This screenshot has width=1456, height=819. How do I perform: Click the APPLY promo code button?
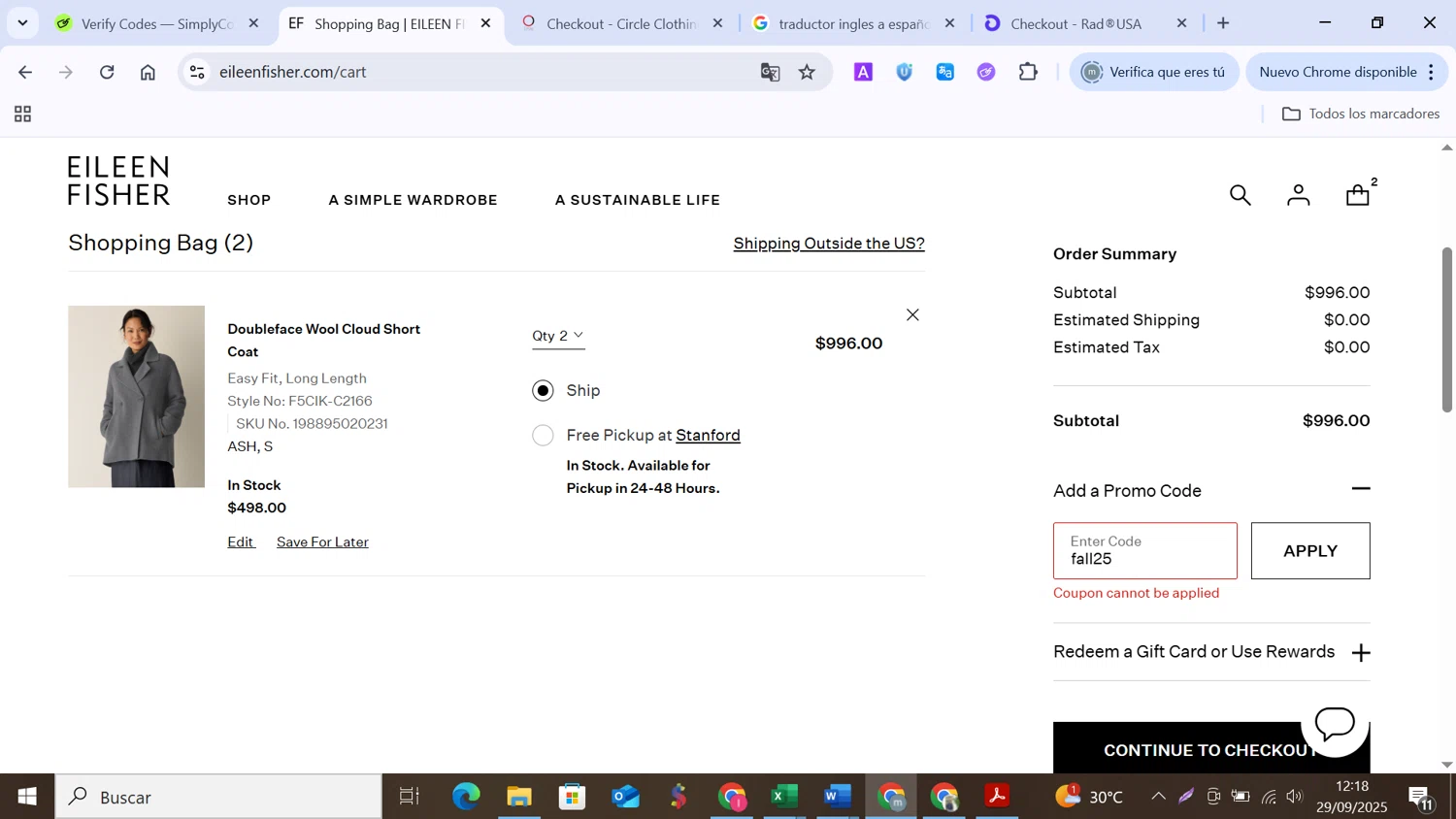[1310, 551]
